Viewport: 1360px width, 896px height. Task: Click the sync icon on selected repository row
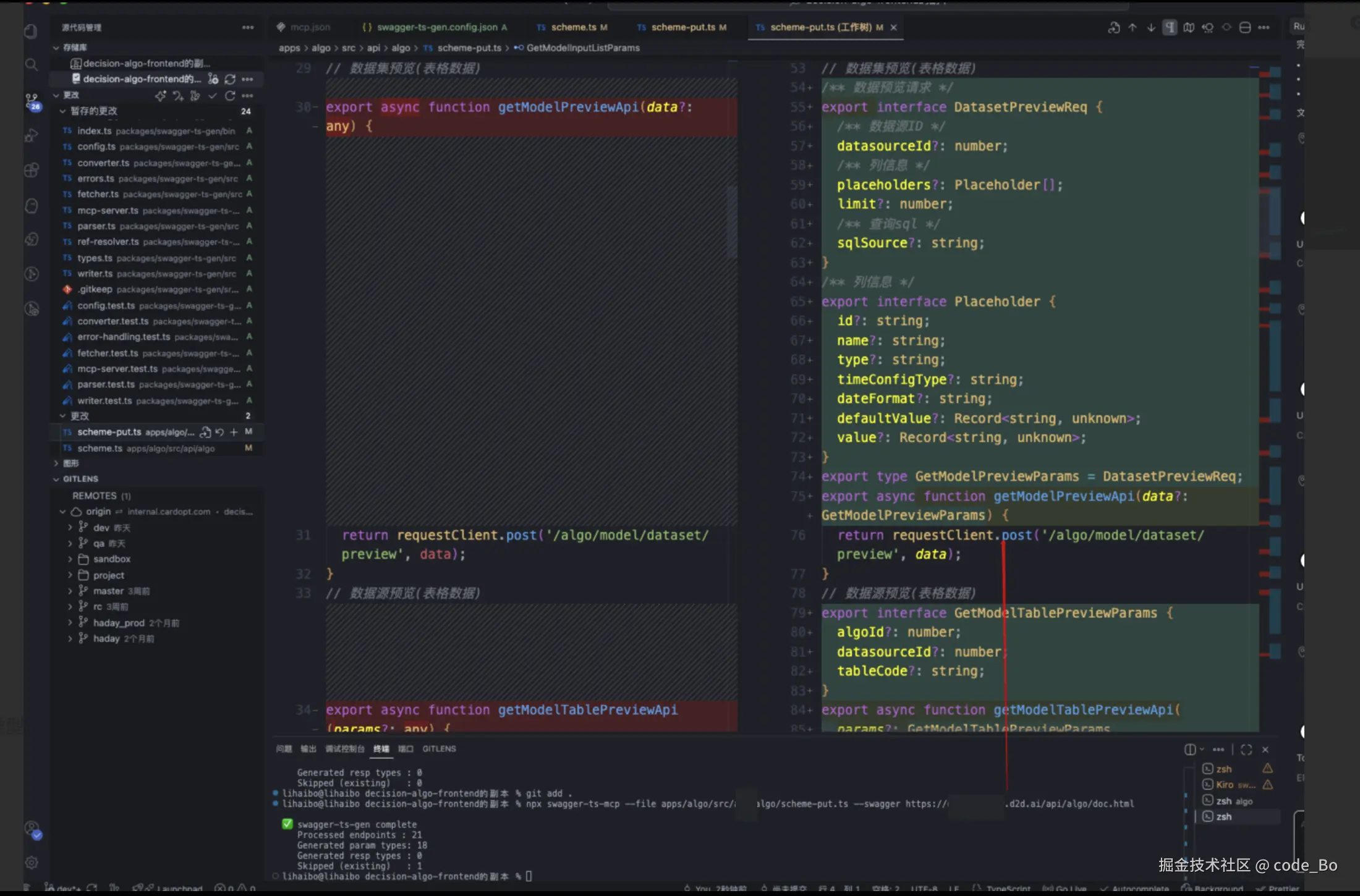(230, 79)
